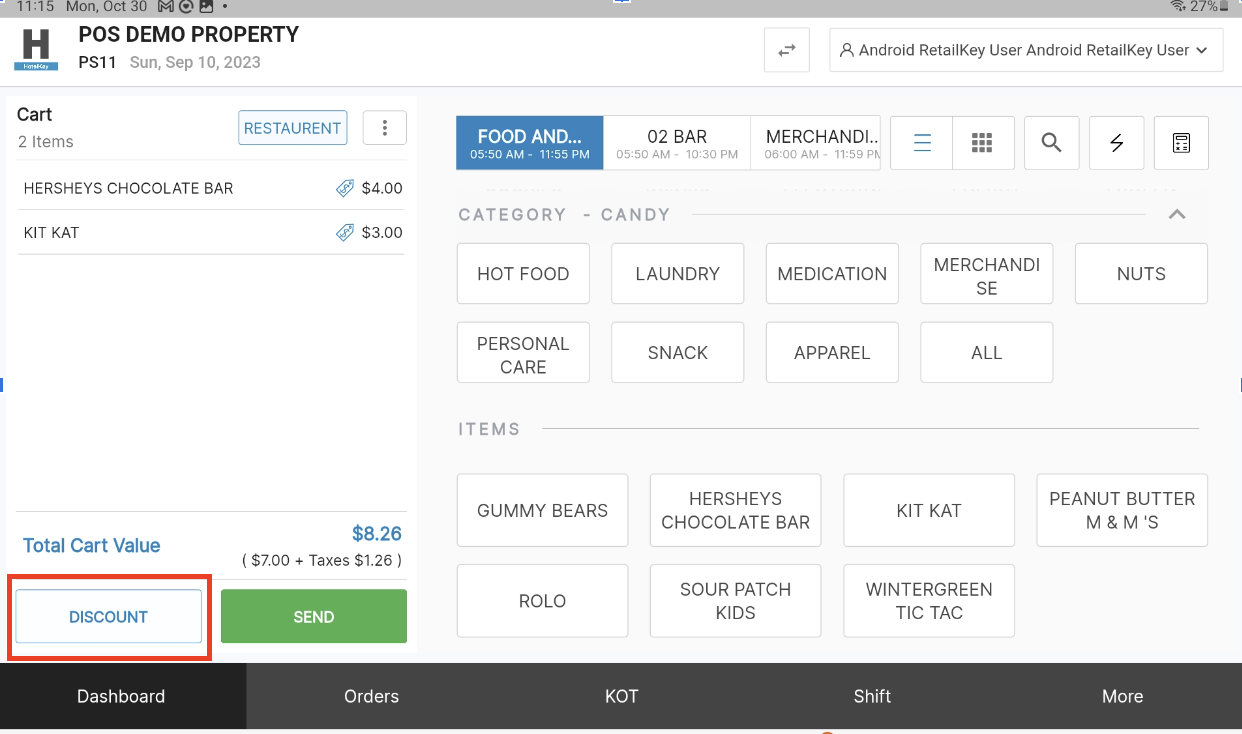
Task: Switch to grid view layout
Action: tap(982, 143)
